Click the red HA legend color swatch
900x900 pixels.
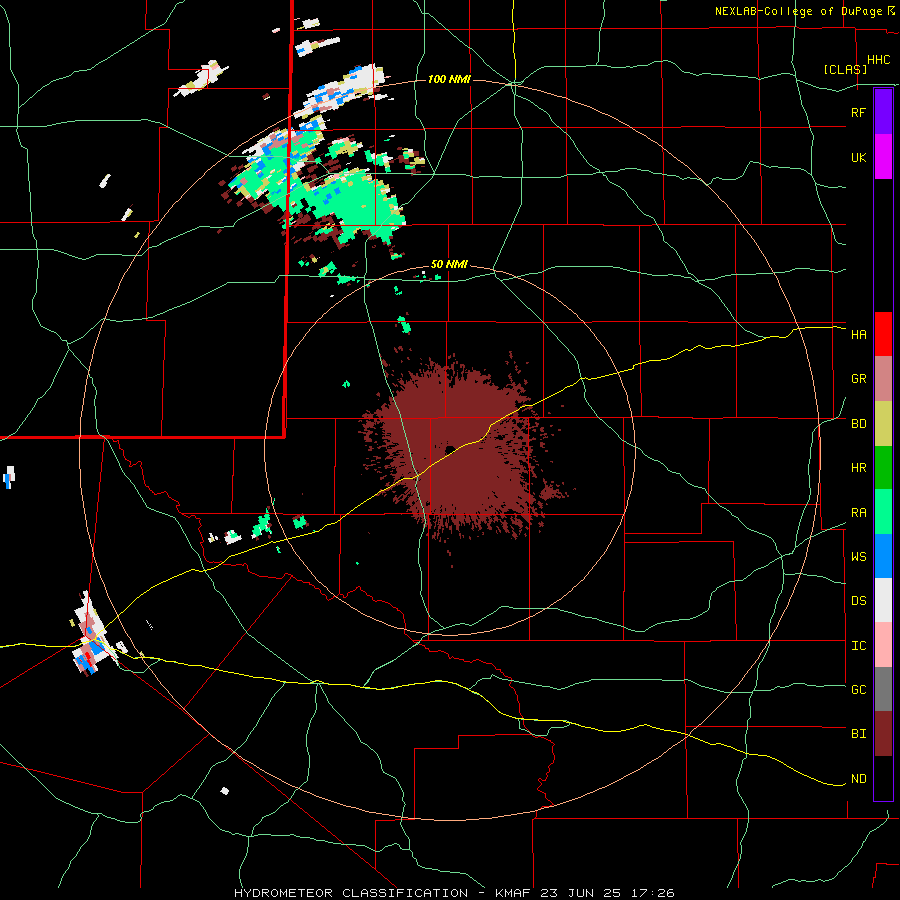883,334
